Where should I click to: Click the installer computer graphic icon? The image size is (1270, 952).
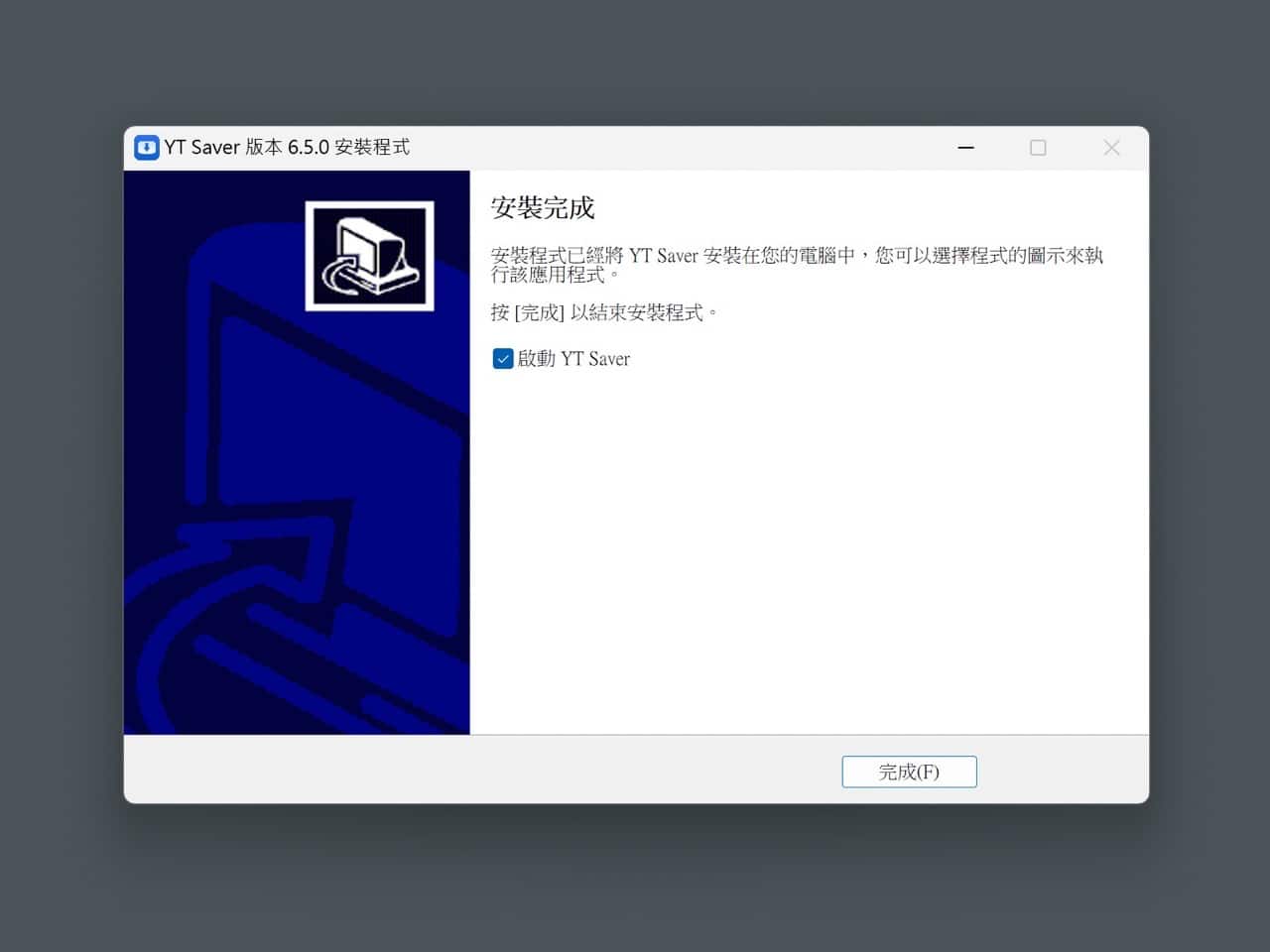[x=369, y=256]
